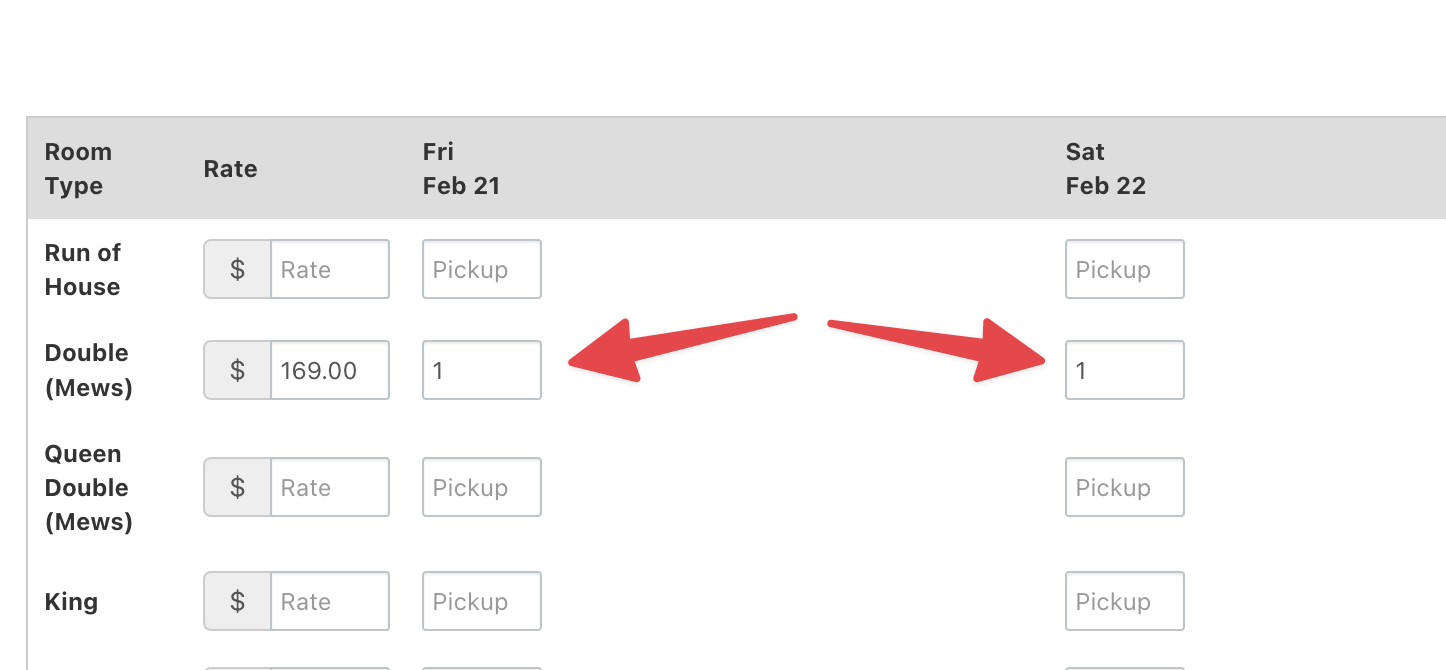Click Queen Double (Mews) Saturday Pickup field

coord(1124,487)
